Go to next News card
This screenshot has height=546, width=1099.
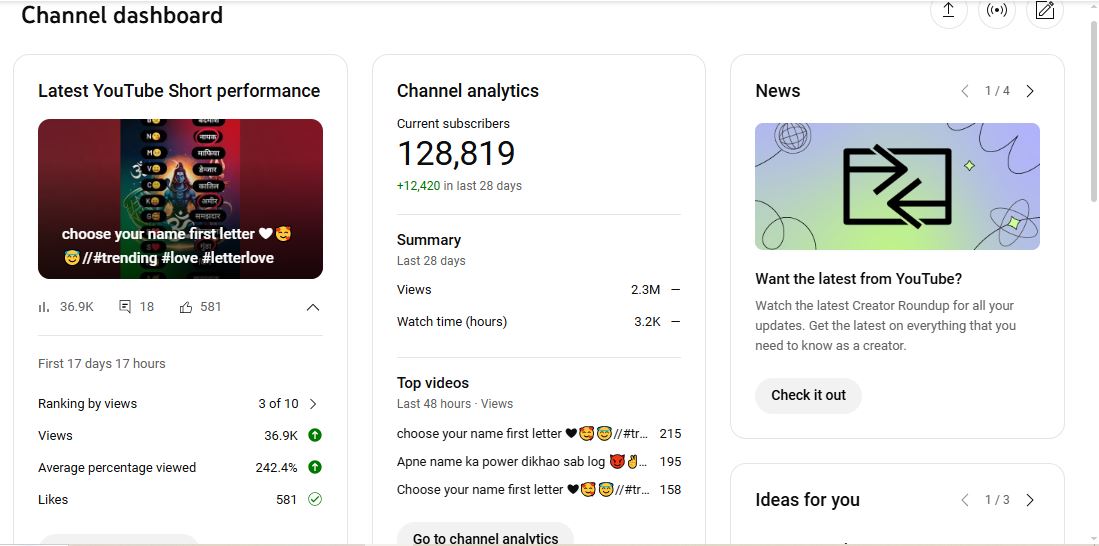pyautogui.click(x=1030, y=91)
